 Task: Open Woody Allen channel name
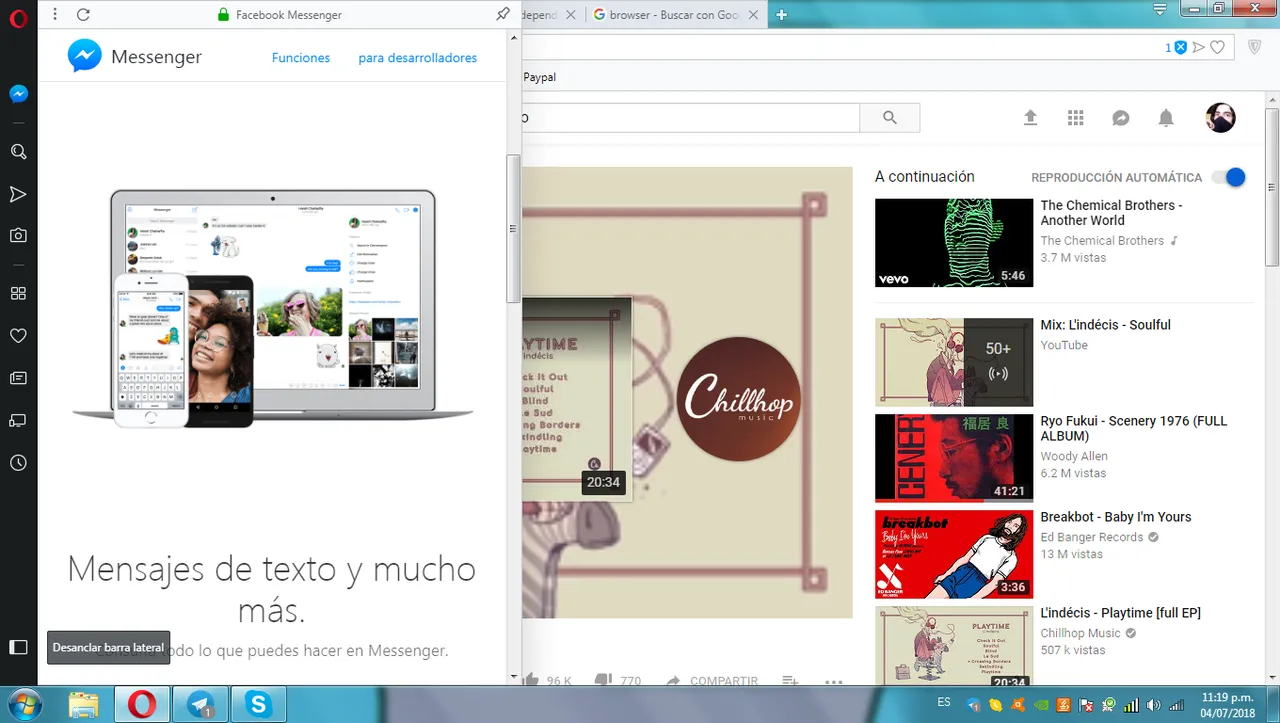tap(1074, 456)
